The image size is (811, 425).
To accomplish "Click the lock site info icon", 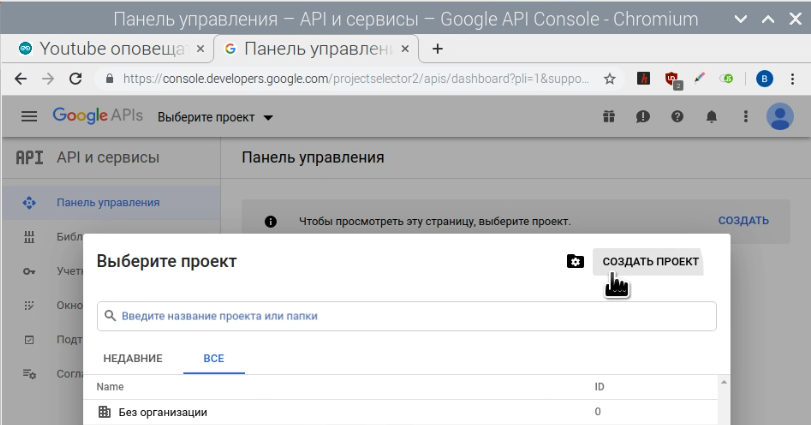I will coord(109,79).
